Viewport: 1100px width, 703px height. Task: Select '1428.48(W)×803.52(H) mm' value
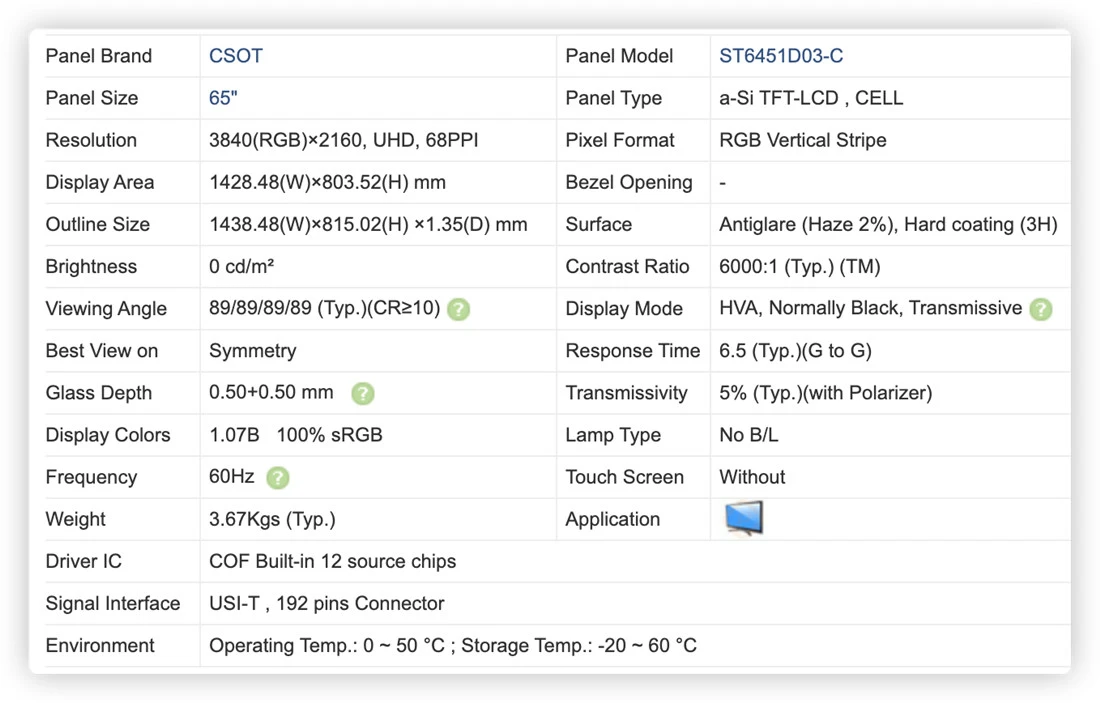click(x=327, y=182)
